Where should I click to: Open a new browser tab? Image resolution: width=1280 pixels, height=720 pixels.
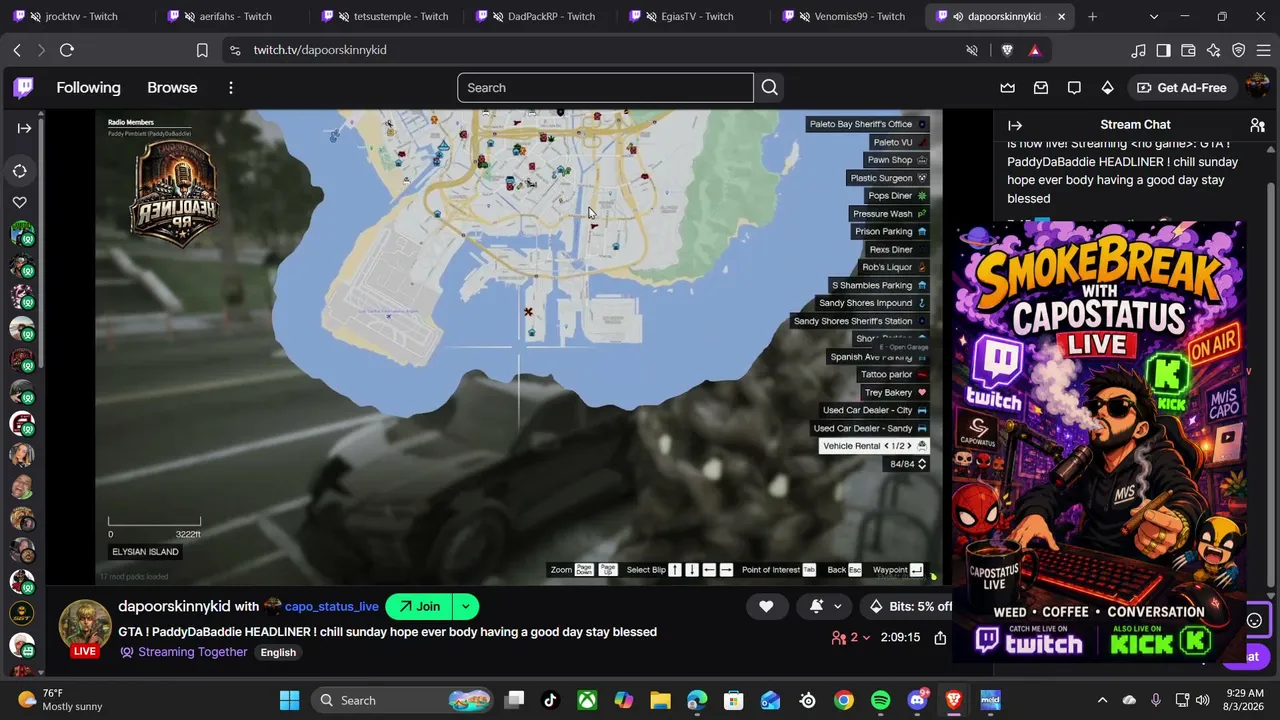[x=1092, y=17]
